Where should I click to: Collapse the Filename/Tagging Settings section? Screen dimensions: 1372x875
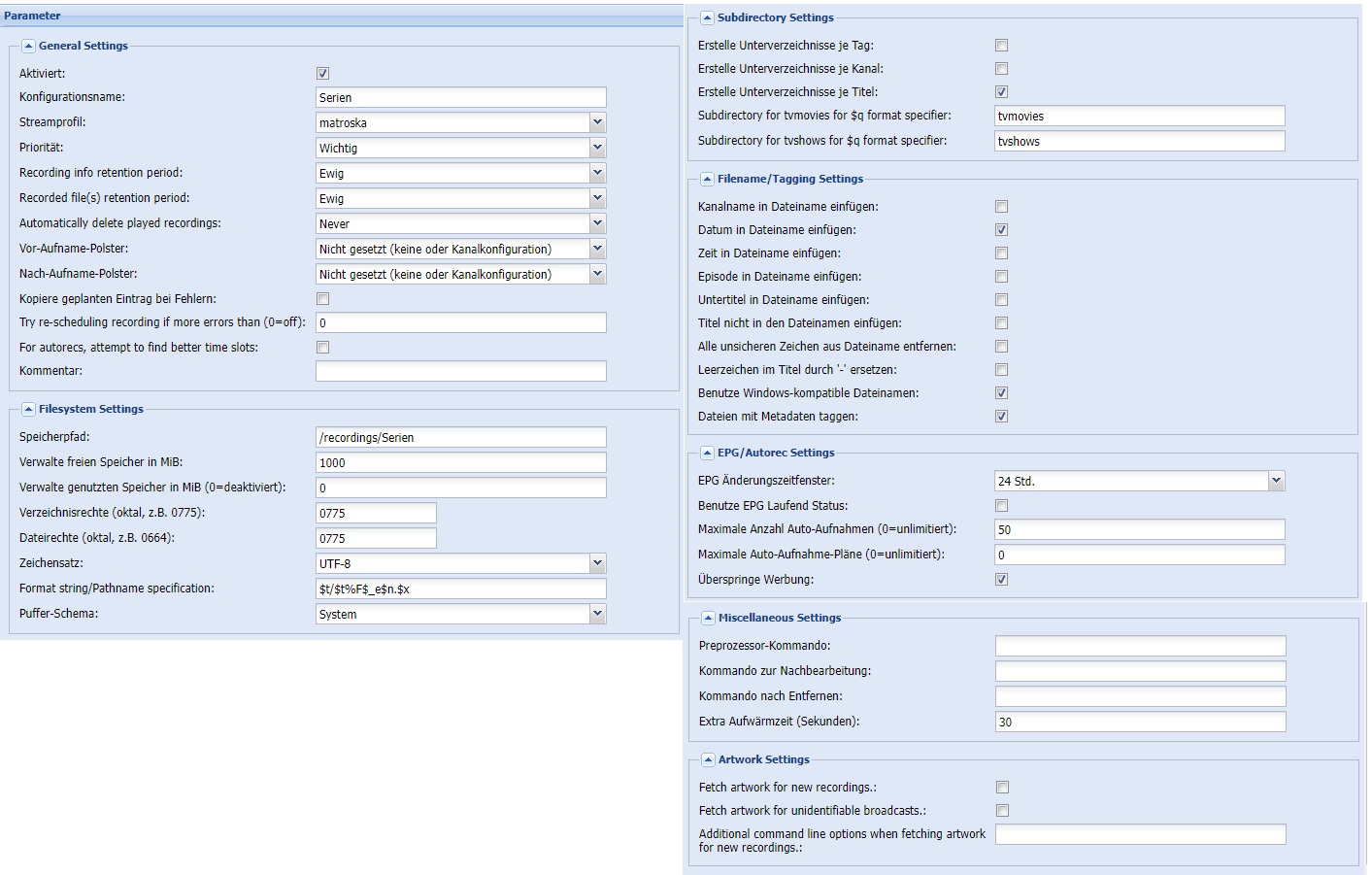pos(707,179)
